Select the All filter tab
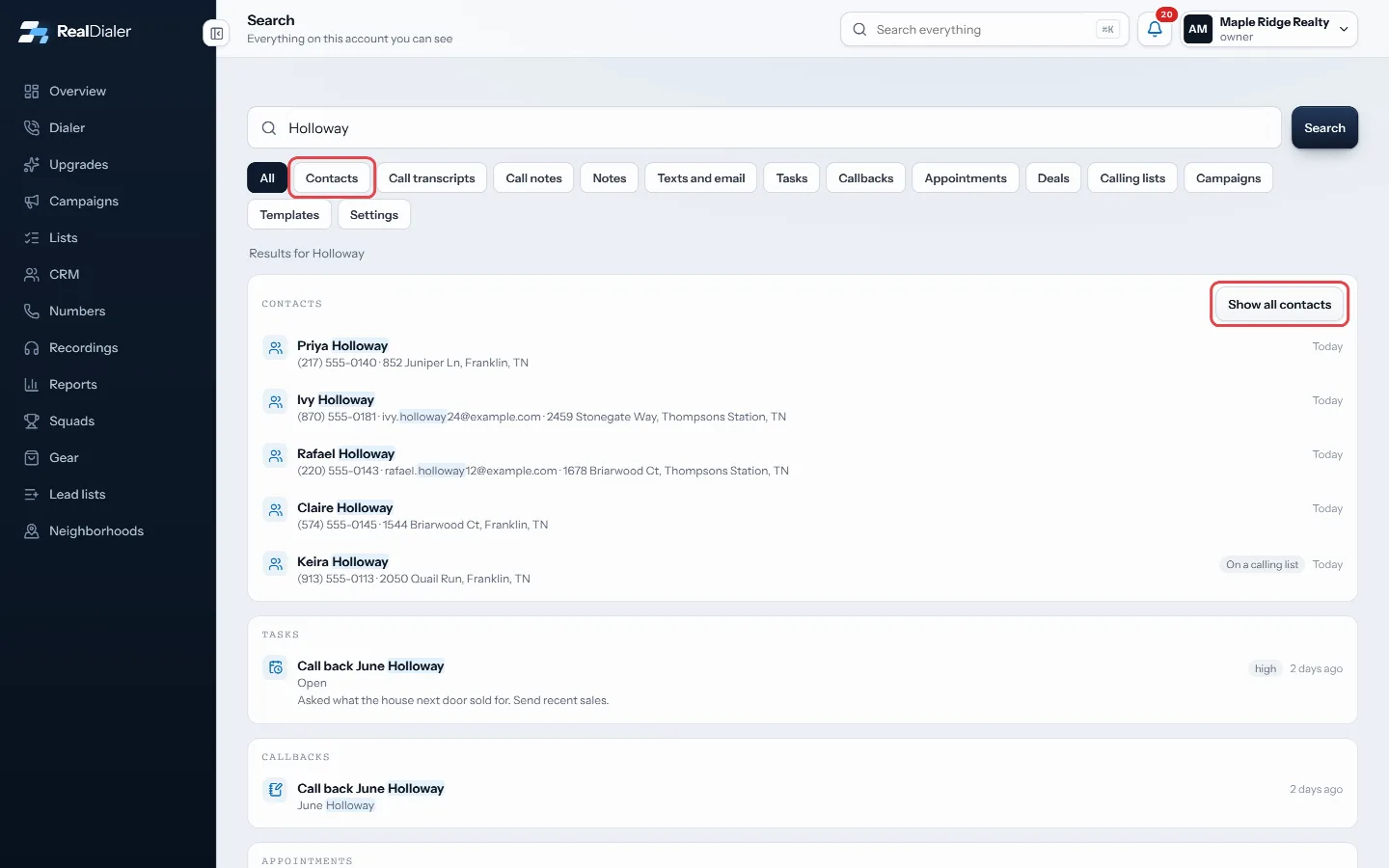Viewport: 1389px width, 868px height. [x=267, y=178]
